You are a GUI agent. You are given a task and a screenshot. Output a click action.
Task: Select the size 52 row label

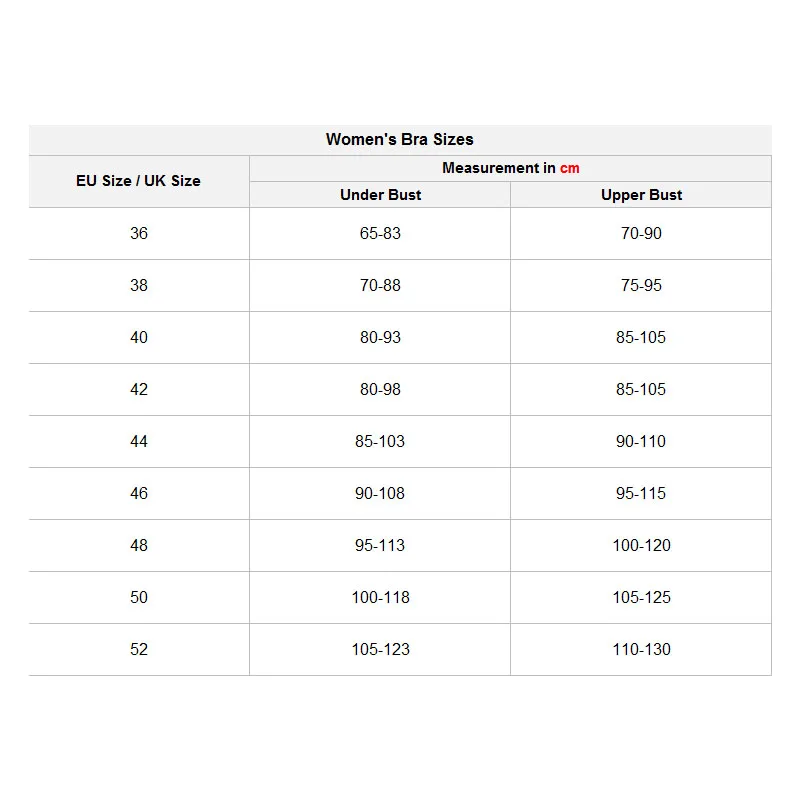pos(138,649)
